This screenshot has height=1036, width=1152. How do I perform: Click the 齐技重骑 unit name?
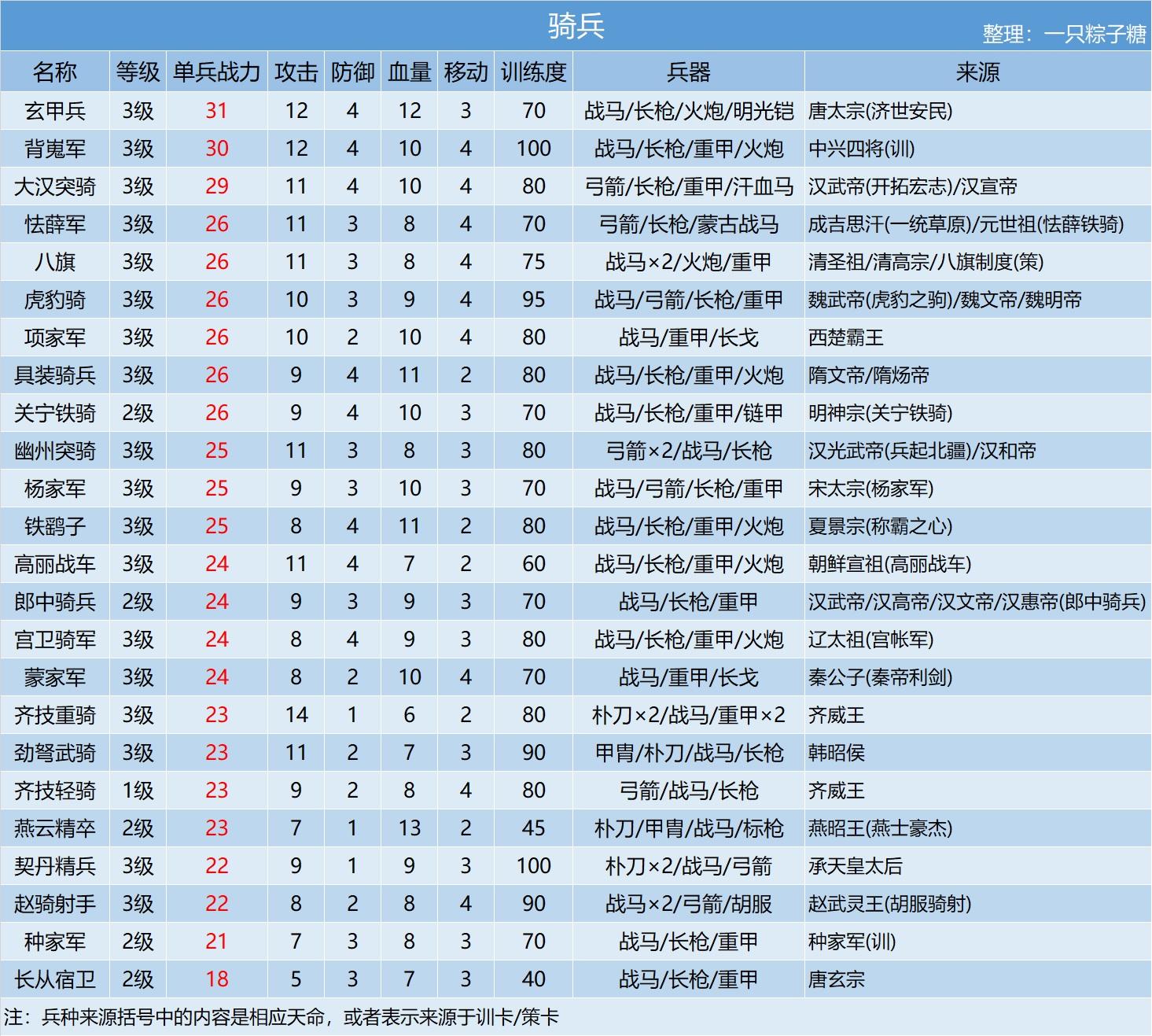[56, 715]
